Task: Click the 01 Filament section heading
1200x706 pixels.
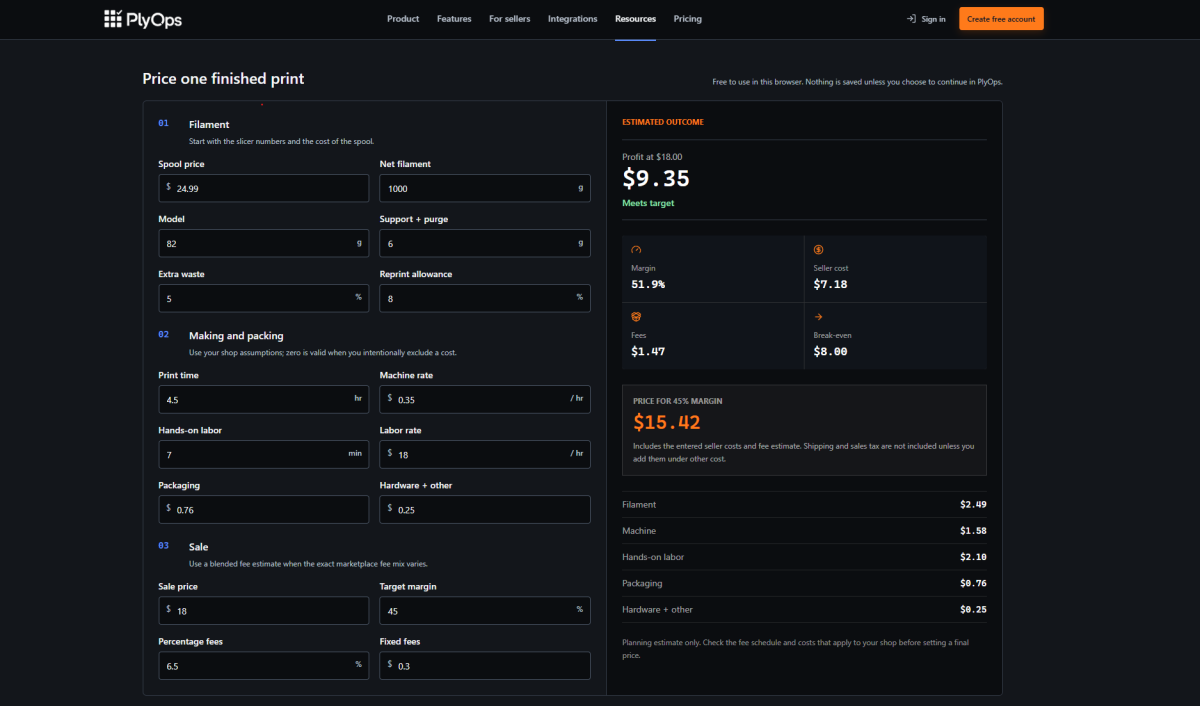Action: [194, 124]
